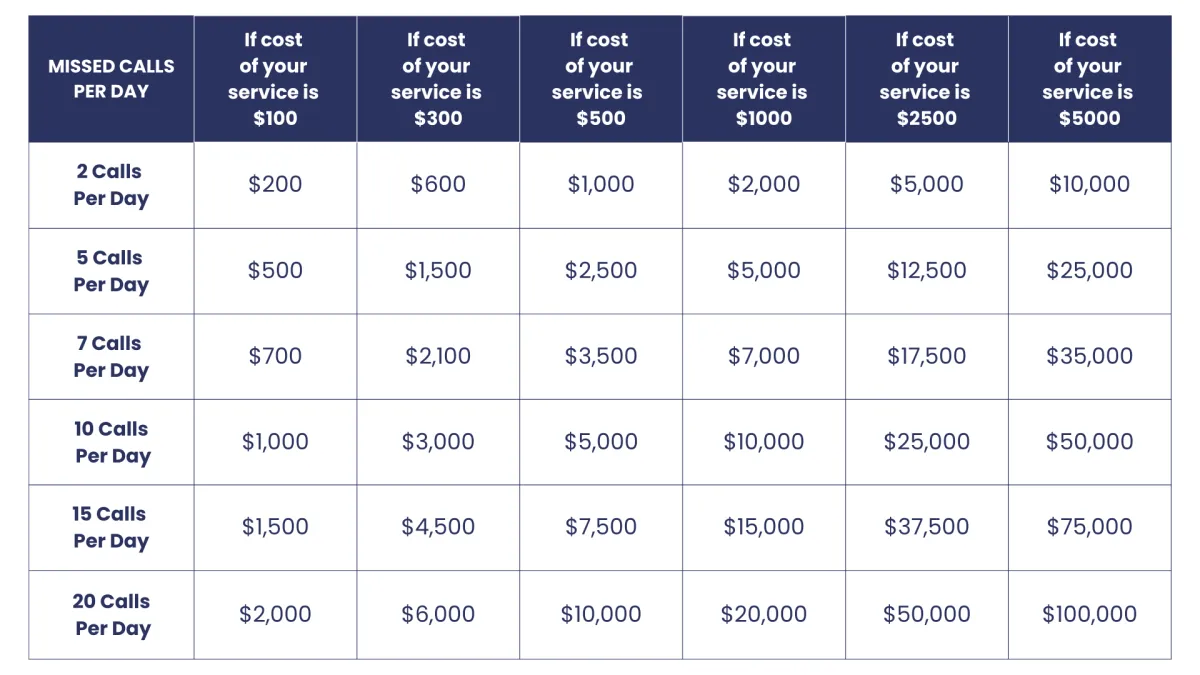The width and height of the screenshot is (1200, 675).
Task: Click the 15 Calls Per Day row label
Action: tap(111, 528)
